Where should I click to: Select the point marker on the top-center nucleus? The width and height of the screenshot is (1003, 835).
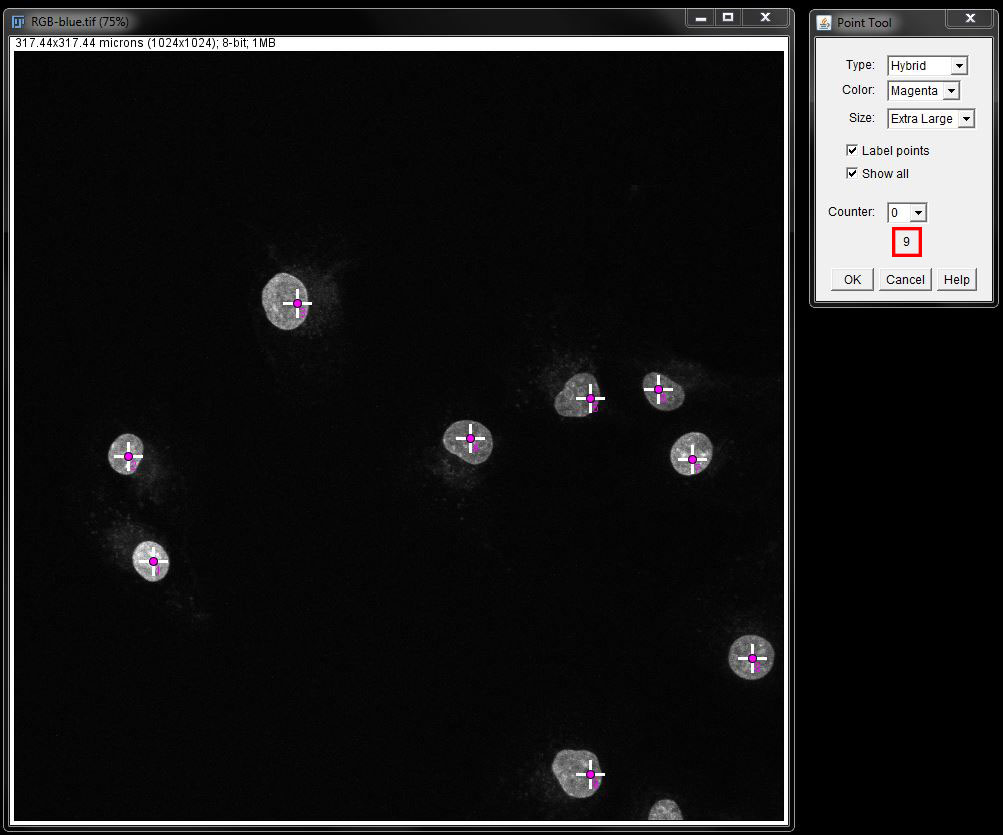[296, 302]
